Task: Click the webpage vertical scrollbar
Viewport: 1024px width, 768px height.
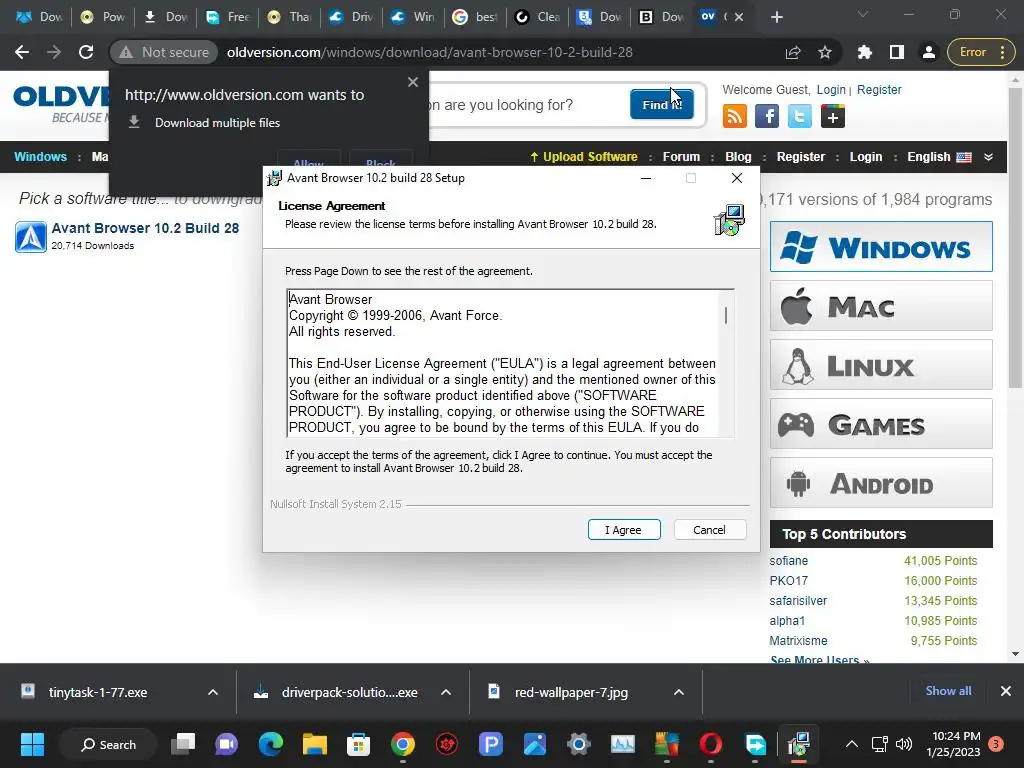Action: (x=1015, y=238)
